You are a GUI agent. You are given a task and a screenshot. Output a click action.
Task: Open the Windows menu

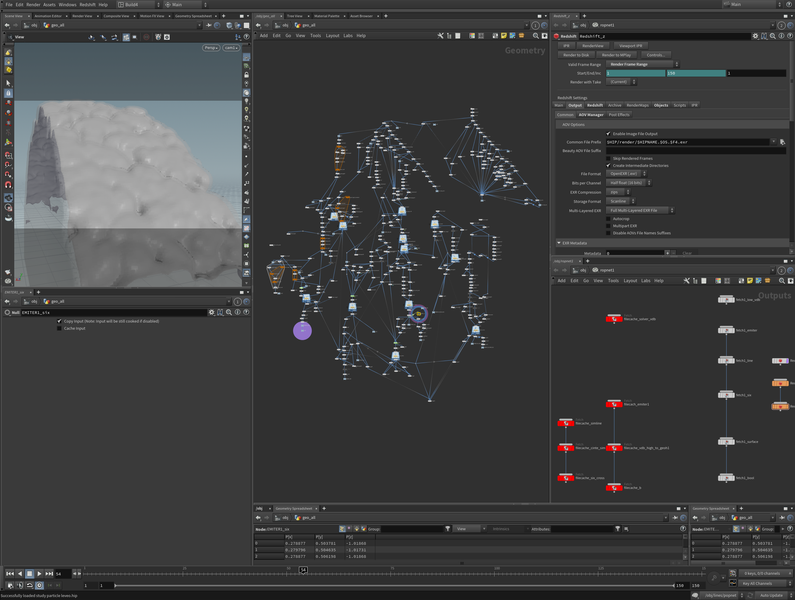click(x=67, y=5)
